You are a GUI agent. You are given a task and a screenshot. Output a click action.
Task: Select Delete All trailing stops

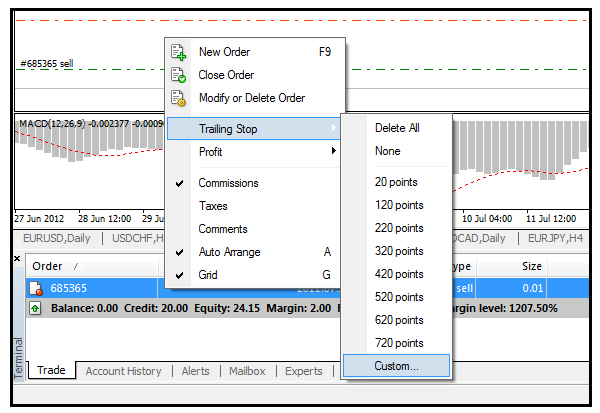coord(396,128)
